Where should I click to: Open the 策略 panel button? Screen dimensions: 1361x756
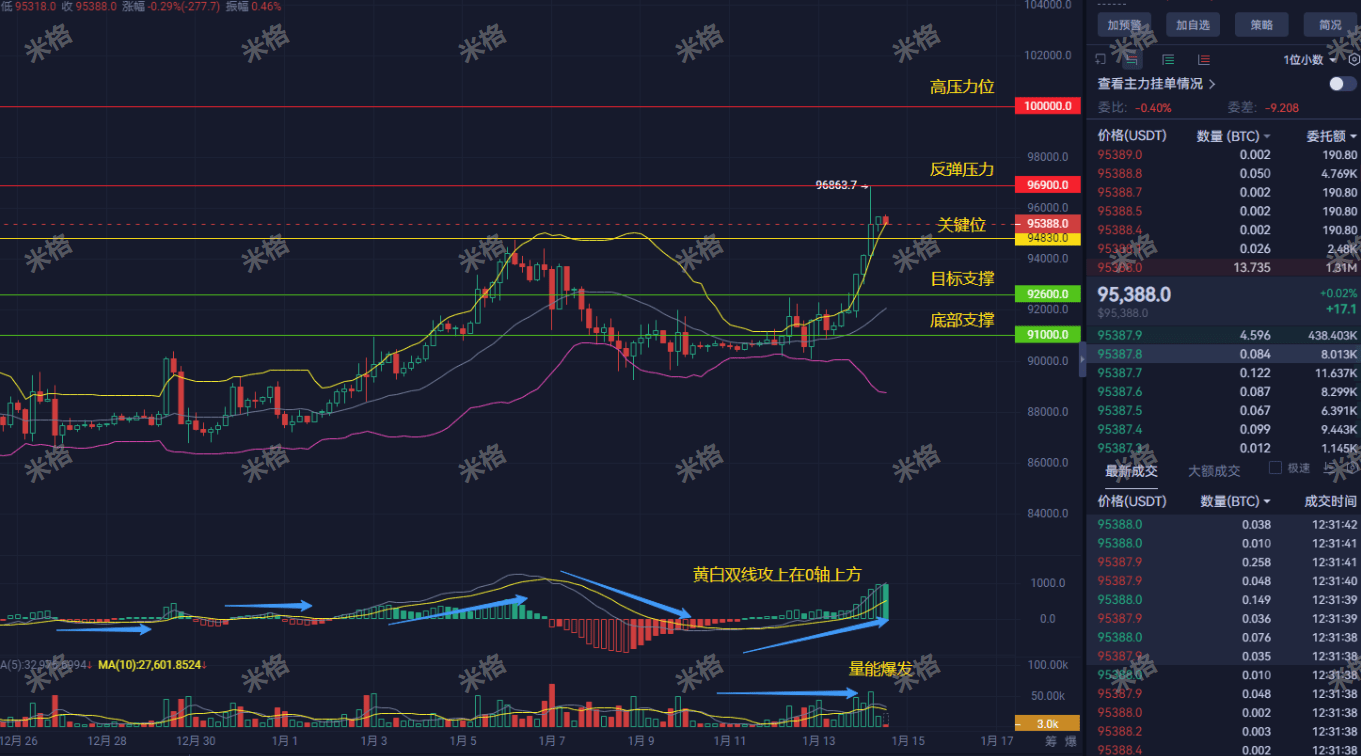tap(1261, 24)
